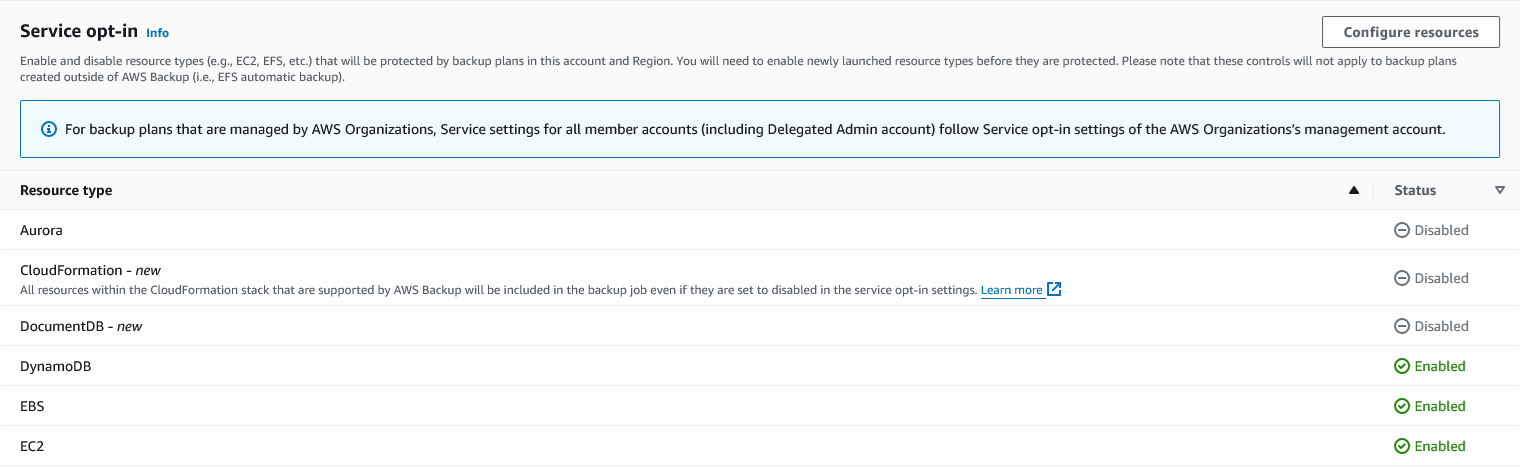The image size is (1520, 467).
Task: Click the external link icon after Learn more
Action: (1054, 290)
